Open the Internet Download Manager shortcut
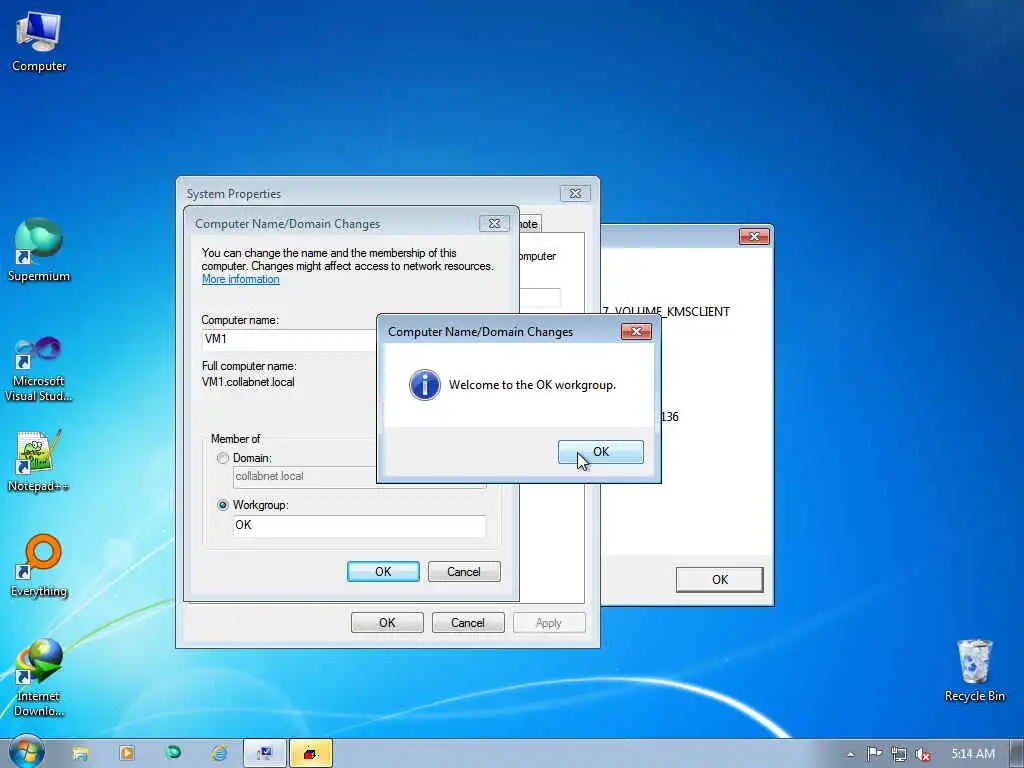 39,678
